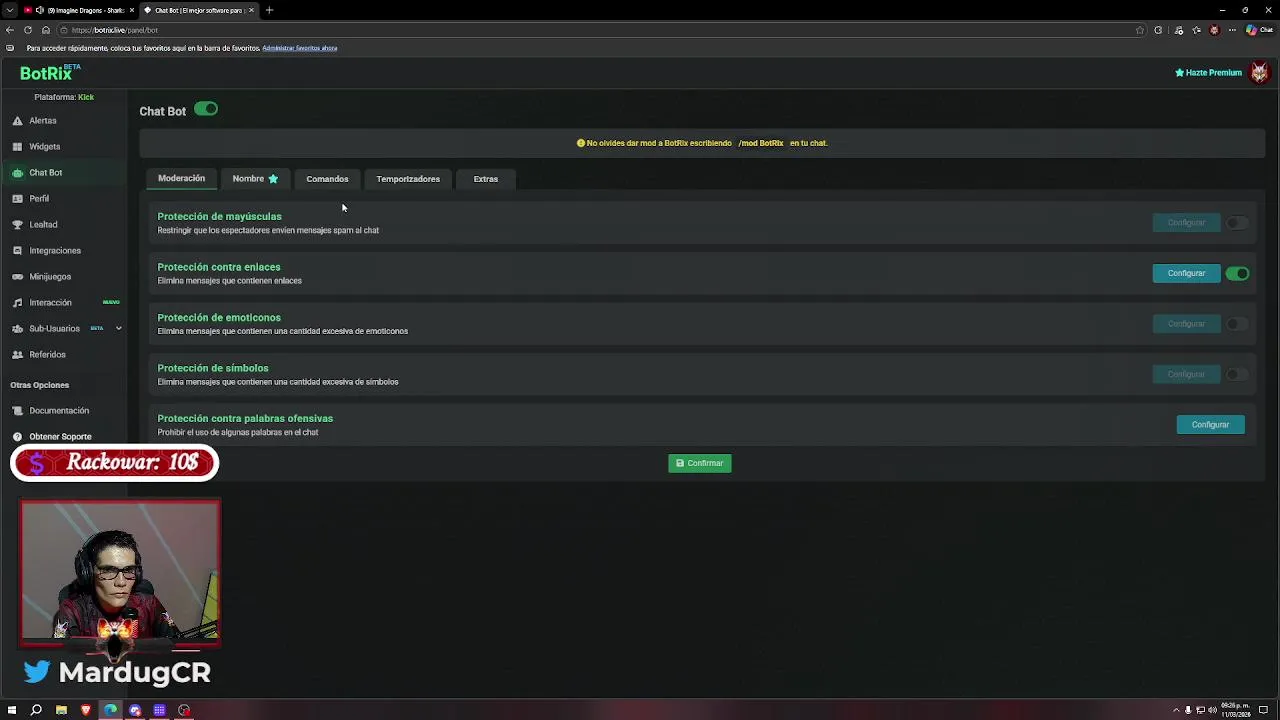Click Configurar for Protección de mayúsculas
Image resolution: width=1280 pixels, height=720 pixels.
coord(1186,223)
